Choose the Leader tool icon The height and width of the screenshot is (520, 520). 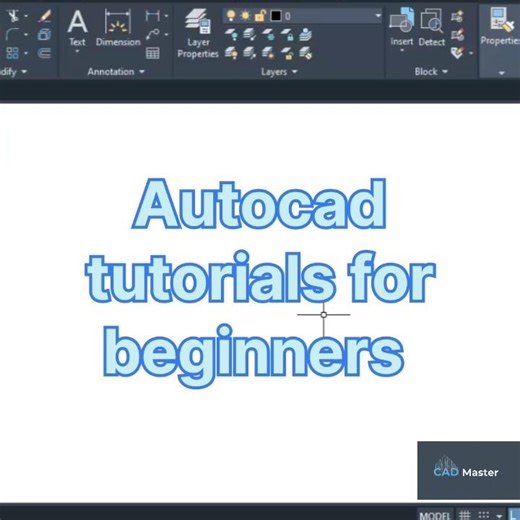[x=152, y=34]
